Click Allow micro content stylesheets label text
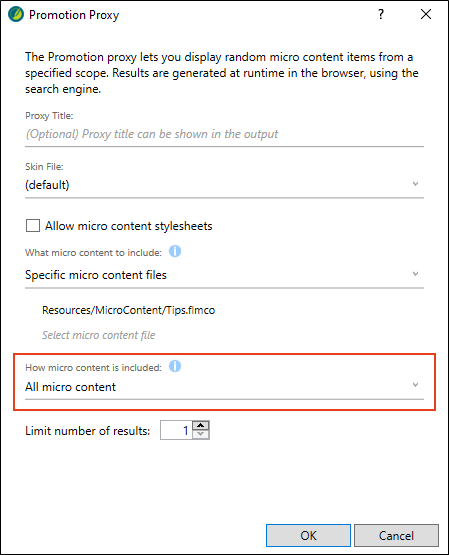 pos(128,226)
